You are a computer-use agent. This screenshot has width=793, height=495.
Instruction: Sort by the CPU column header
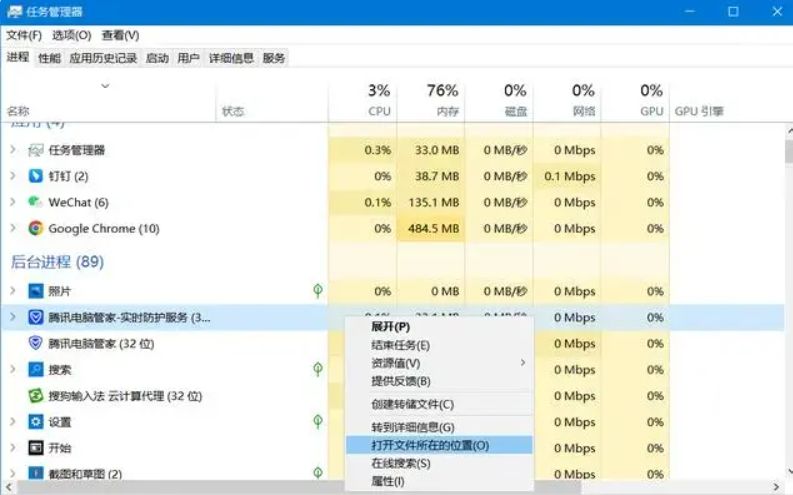point(363,100)
